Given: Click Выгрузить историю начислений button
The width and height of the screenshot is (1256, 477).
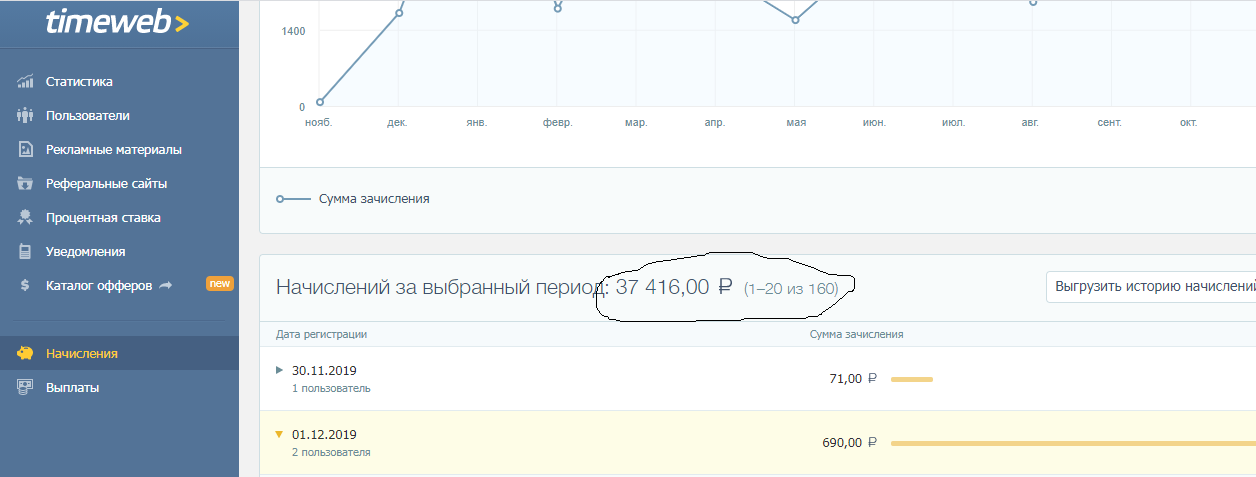Looking at the screenshot, I should point(1151,287).
